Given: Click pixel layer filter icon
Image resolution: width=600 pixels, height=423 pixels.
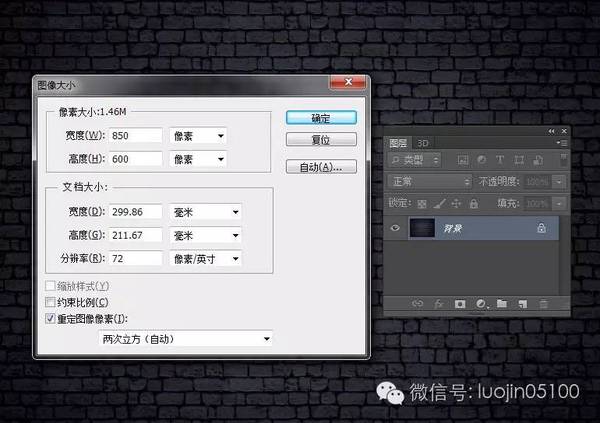Looking at the screenshot, I should (x=463, y=160).
